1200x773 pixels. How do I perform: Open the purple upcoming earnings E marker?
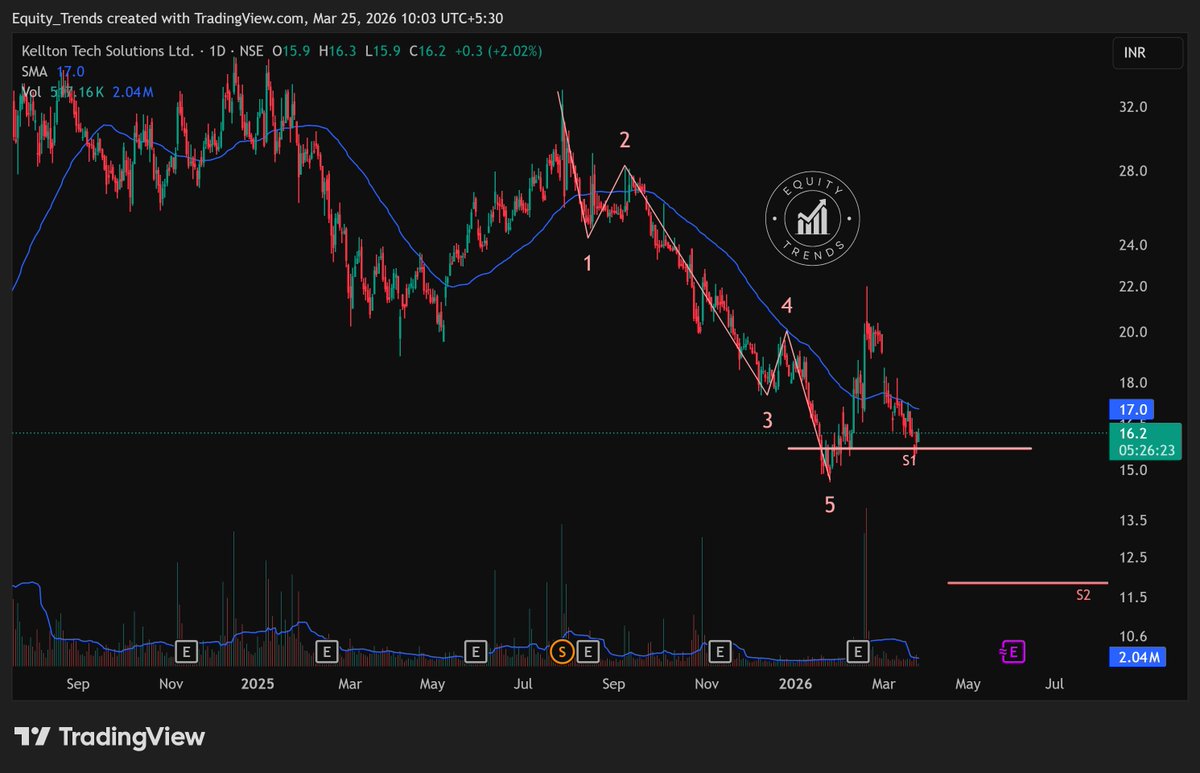point(1013,652)
